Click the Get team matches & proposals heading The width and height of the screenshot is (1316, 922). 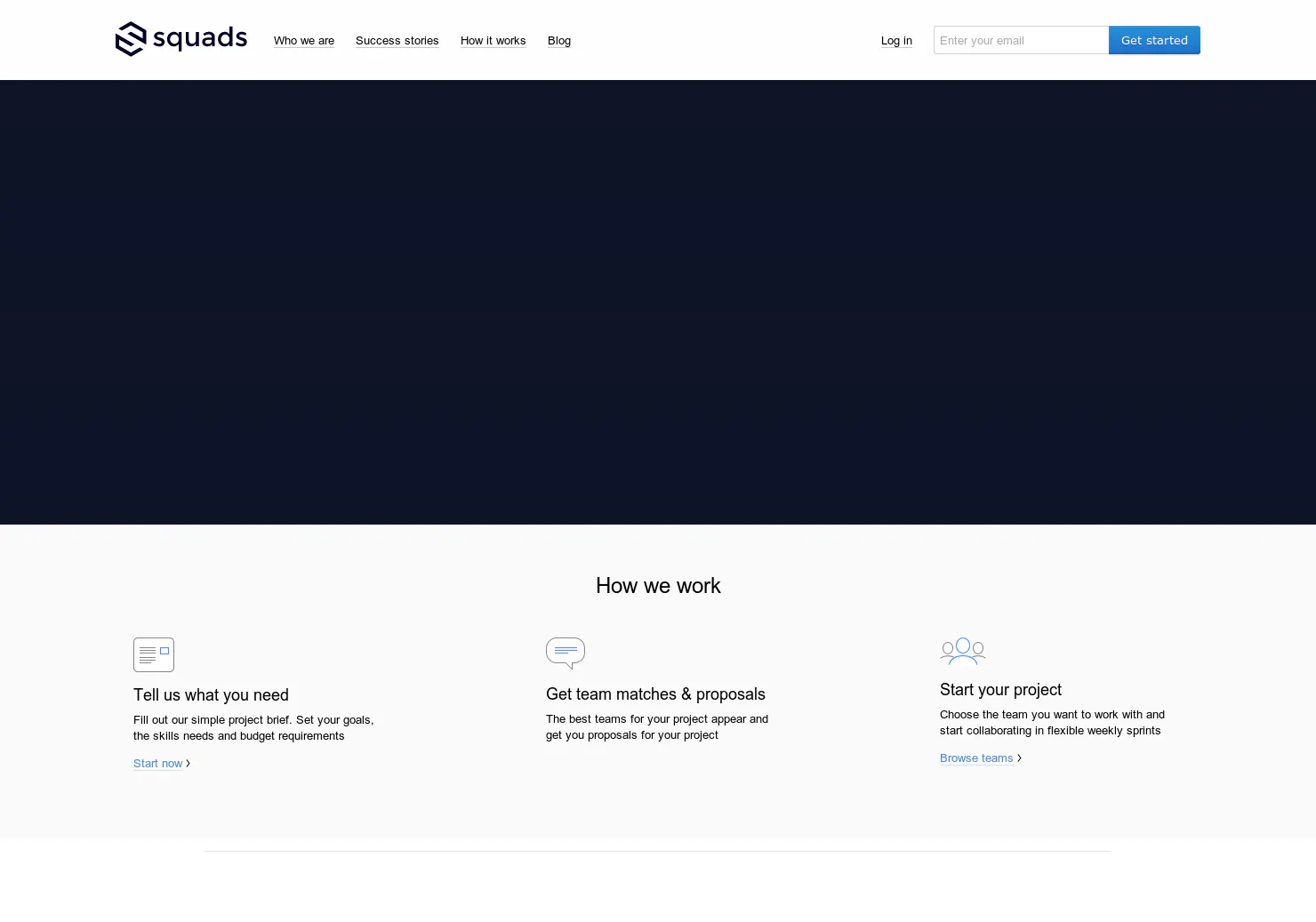655,694
